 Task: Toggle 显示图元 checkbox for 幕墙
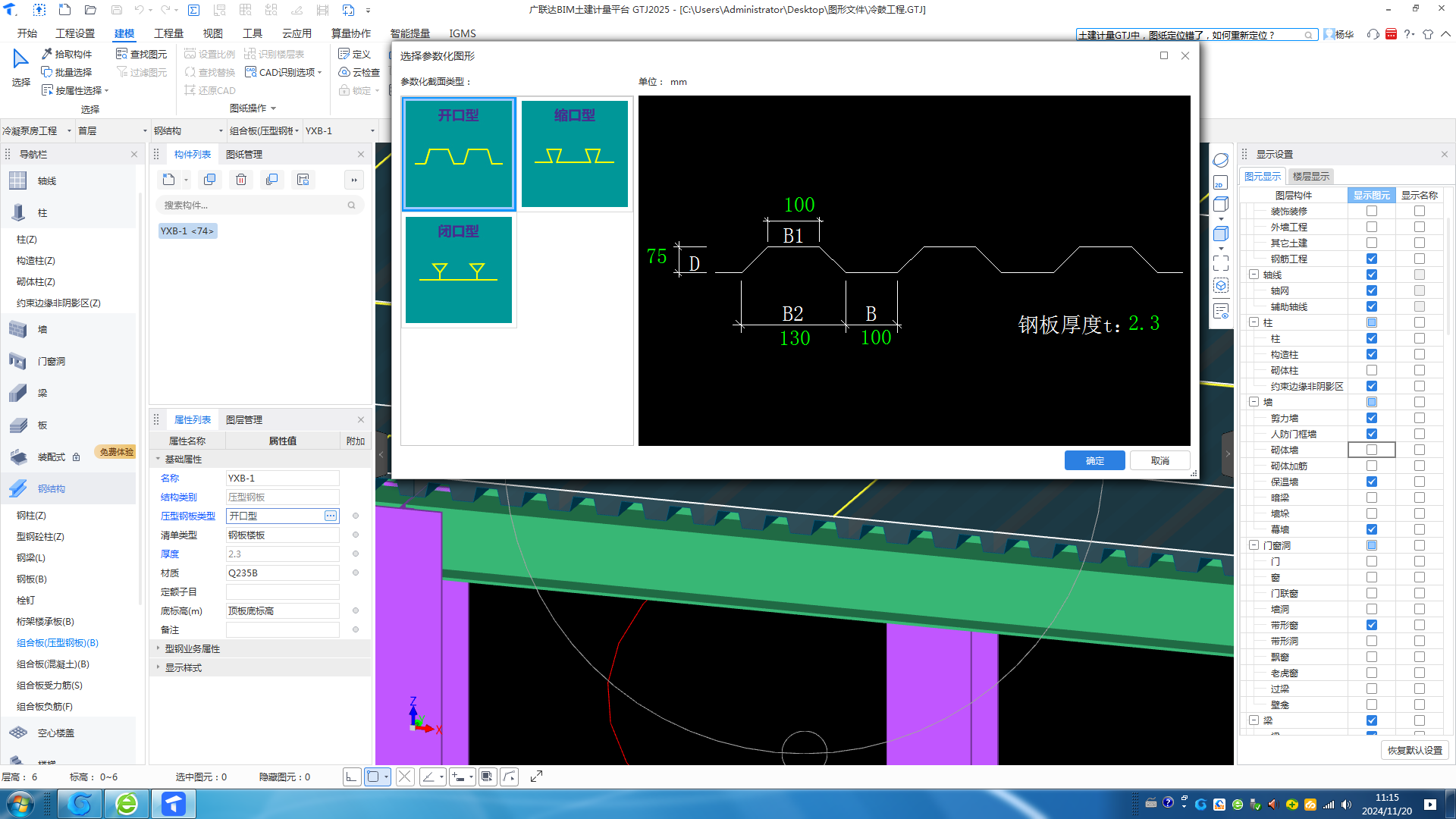pyautogui.click(x=1371, y=529)
